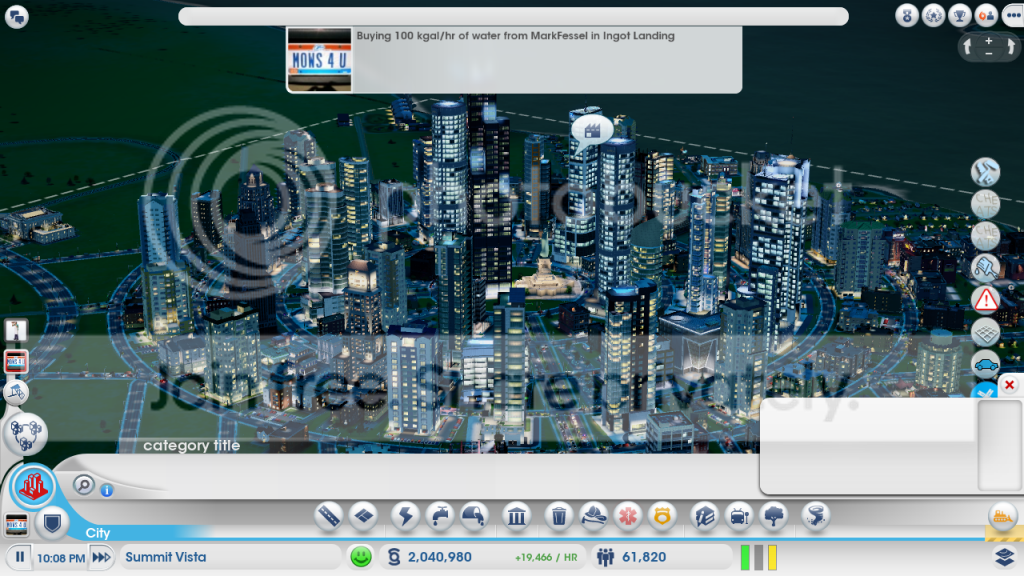Open the region view icon
The width and height of the screenshot is (1024, 576).
pyautogui.click(x=26, y=434)
